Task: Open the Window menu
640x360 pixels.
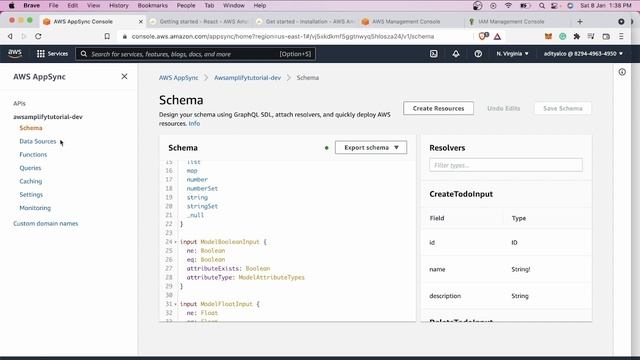Action: pos(234,6)
